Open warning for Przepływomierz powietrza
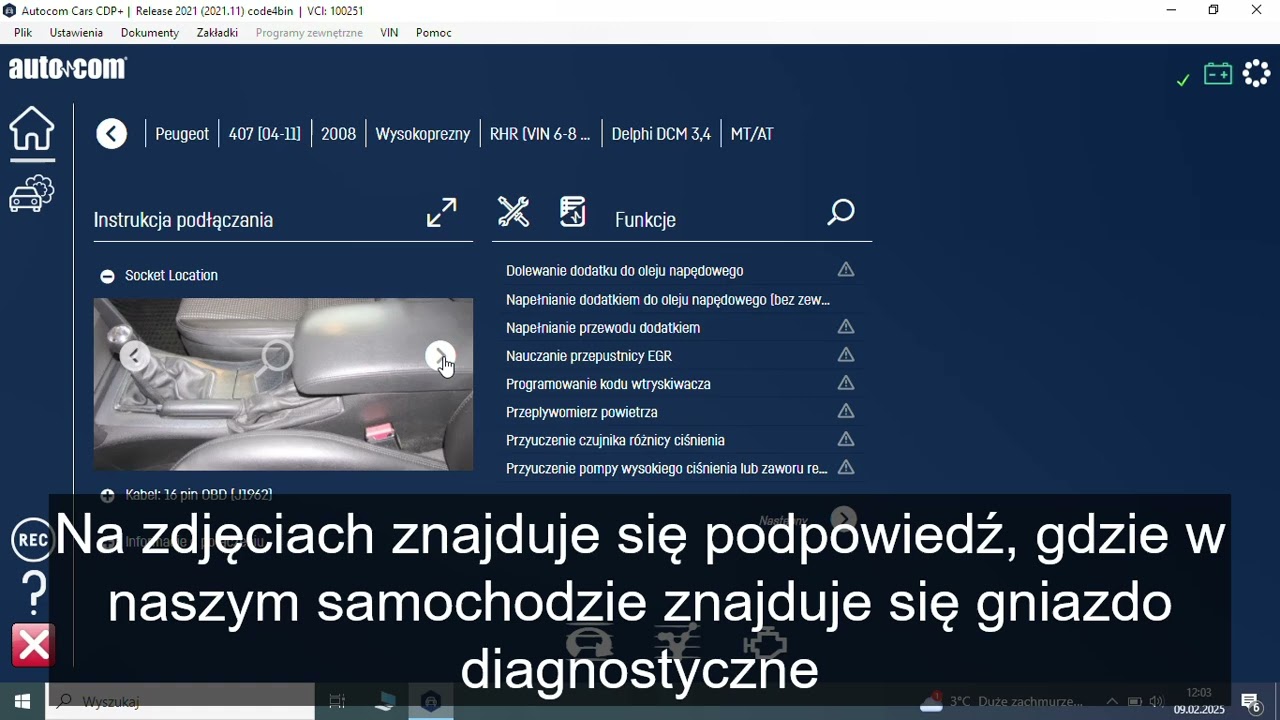 [x=846, y=411]
